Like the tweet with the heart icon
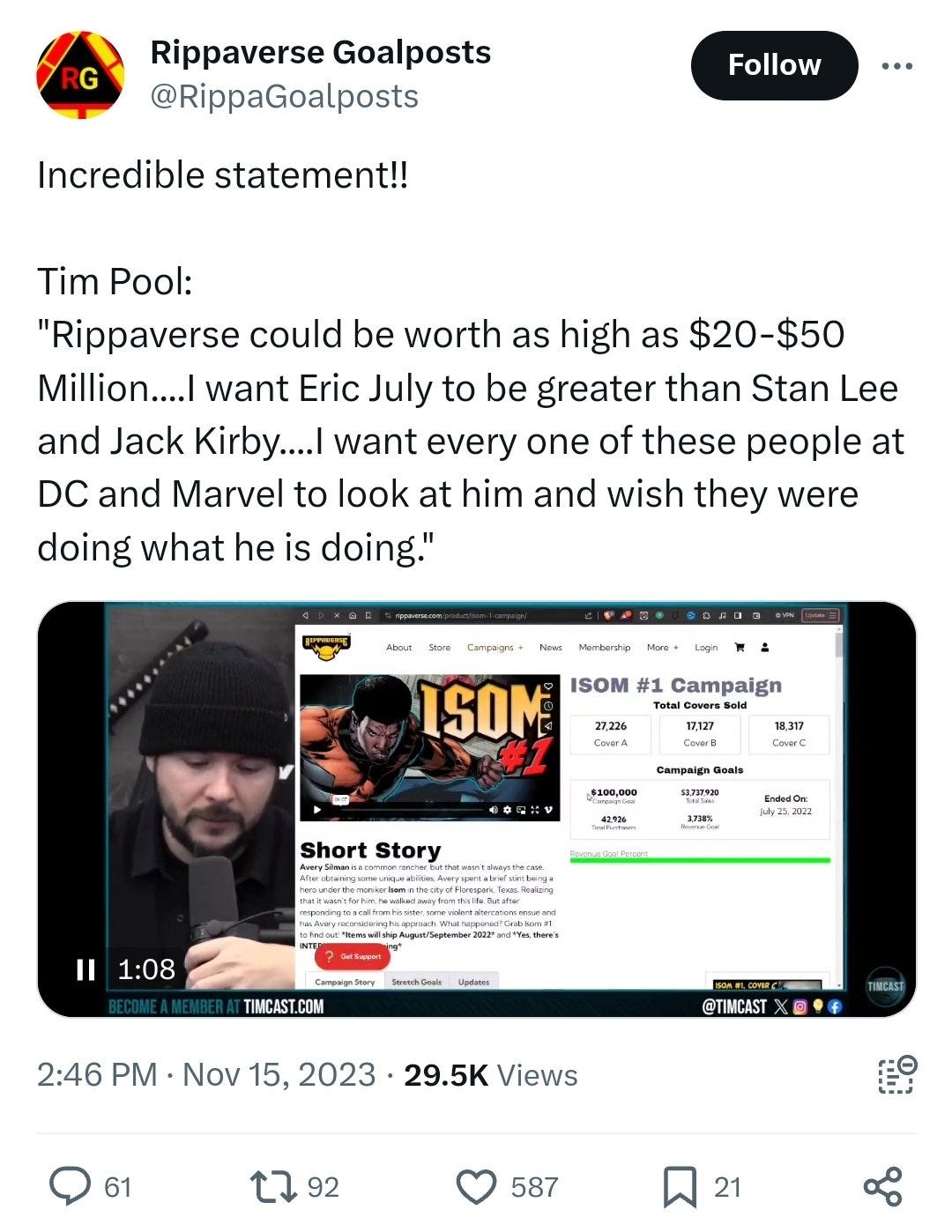The width and height of the screenshot is (952, 1232). [477, 1186]
